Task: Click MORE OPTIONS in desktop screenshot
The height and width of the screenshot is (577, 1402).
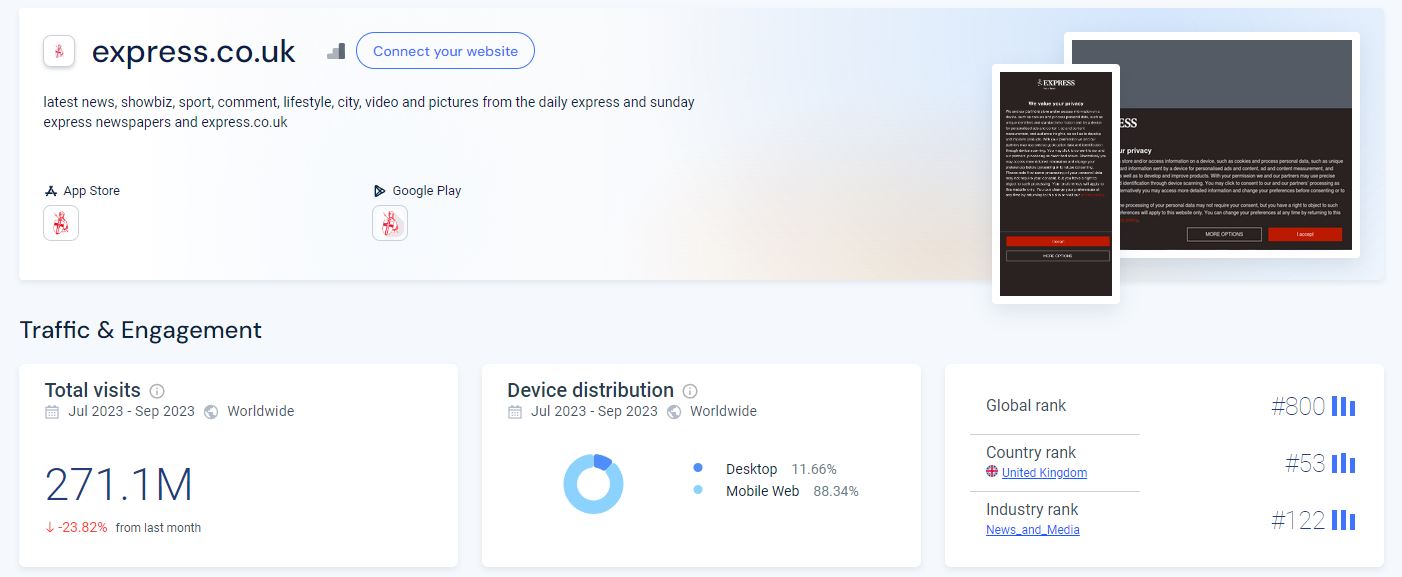Action: point(1224,234)
